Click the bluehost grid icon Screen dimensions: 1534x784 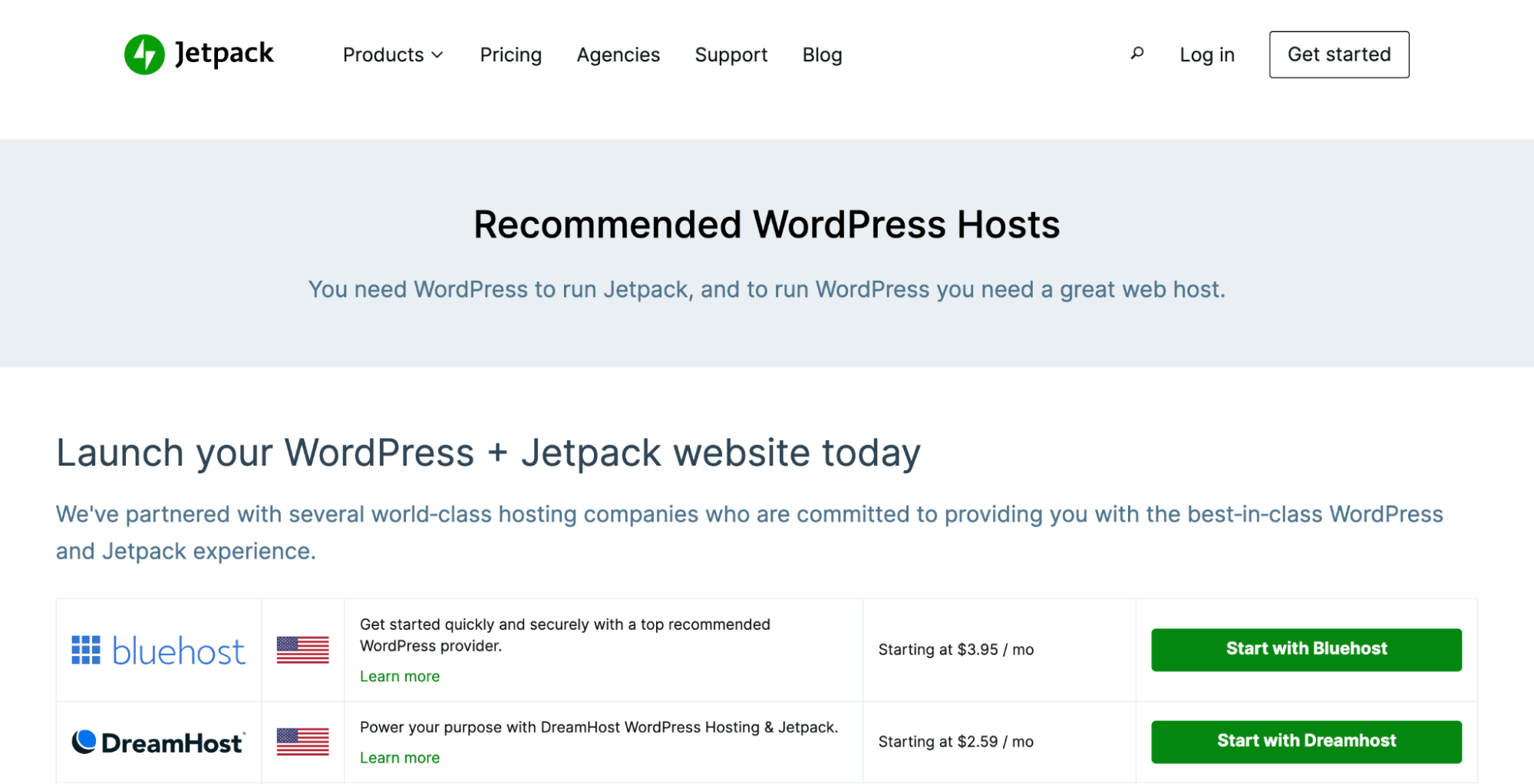coord(86,650)
